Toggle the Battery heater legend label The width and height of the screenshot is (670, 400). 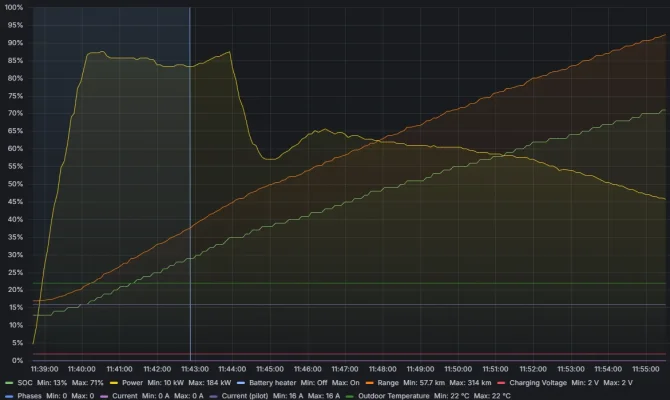pyautogui.click(x=272, y=383)
